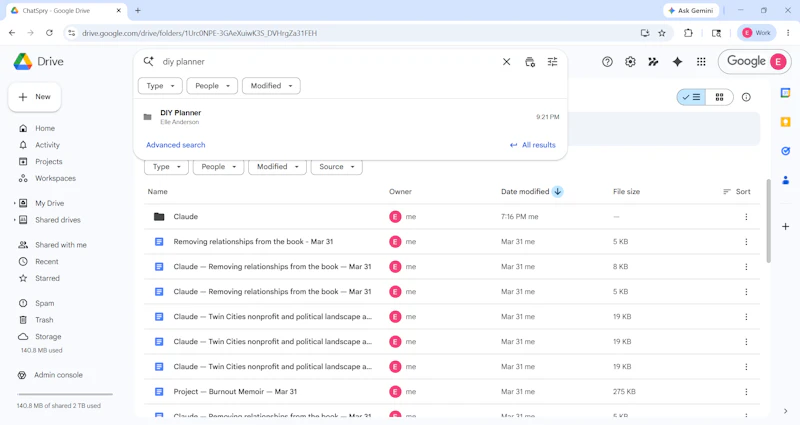This screenshot has height=425, width=800.
Task: Open Workspaces in sidebar
Action: click(x=55, y=179)
